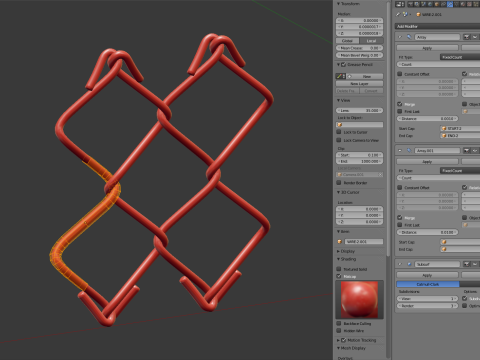Click the Array.001 modifier type icon

(x=409, y=151)
